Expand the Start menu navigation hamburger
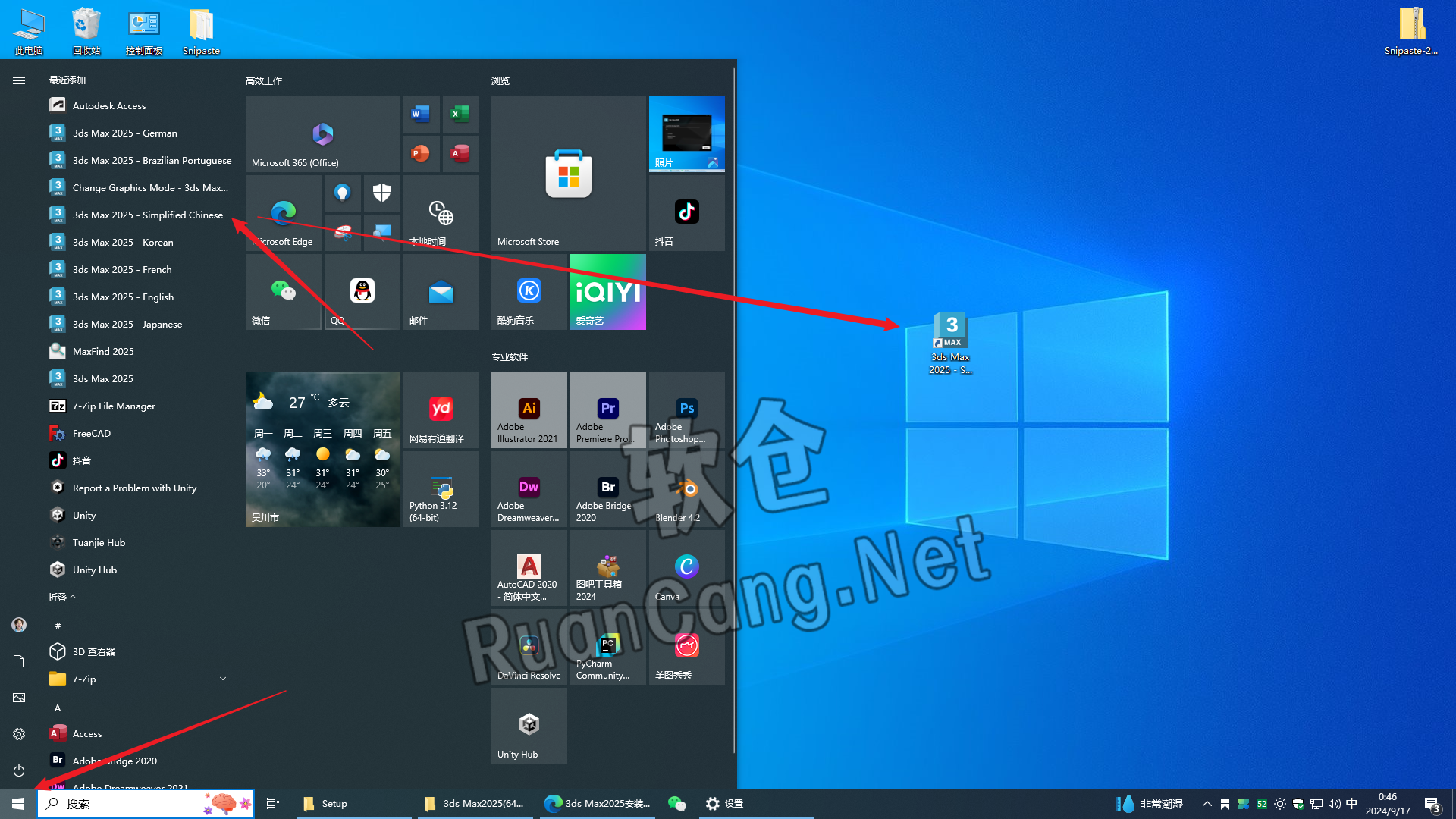1456x819 pixels. 19,80
